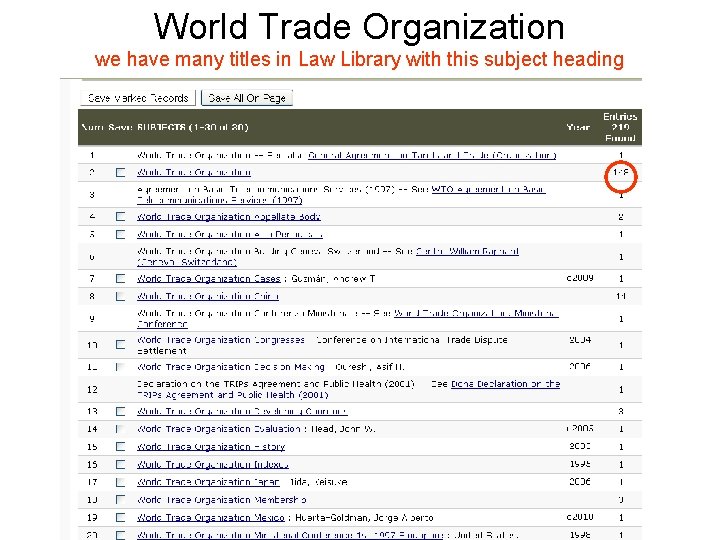Open the row 2 World Trade Organization link
This screenshot has height=540, width=720.
coord(194,173)
